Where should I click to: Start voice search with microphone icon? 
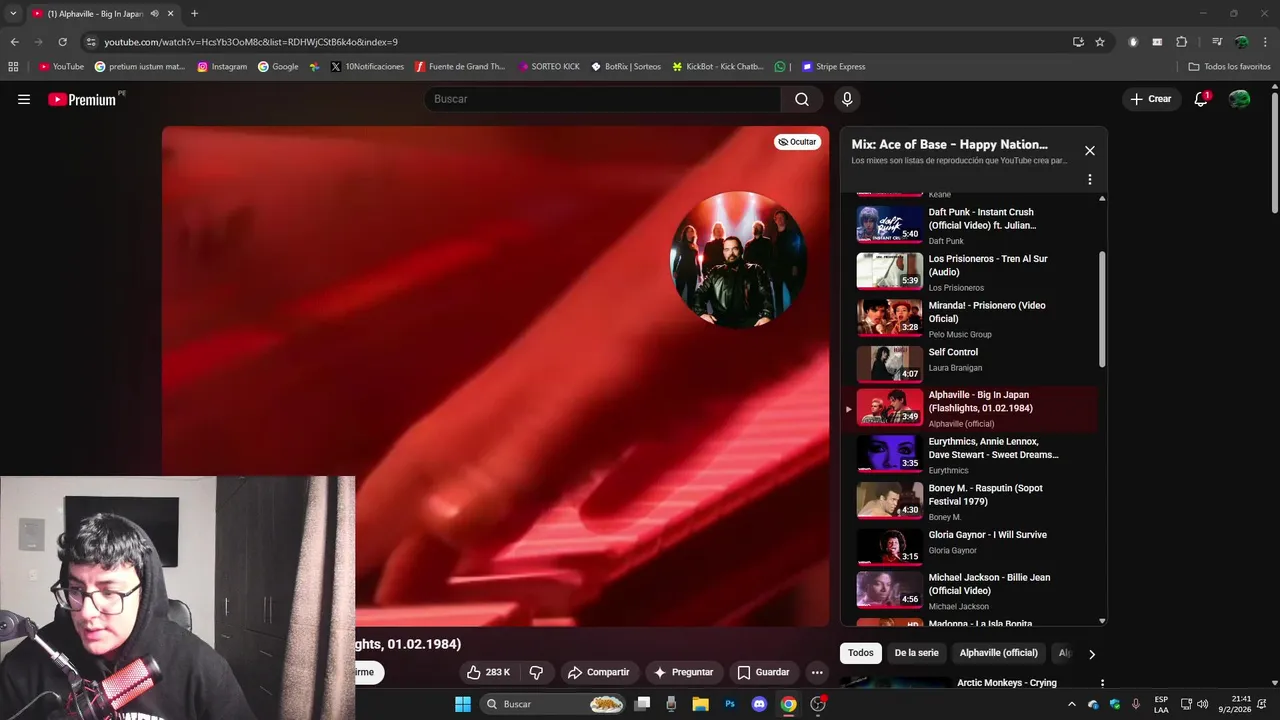(x=847, y=99)
